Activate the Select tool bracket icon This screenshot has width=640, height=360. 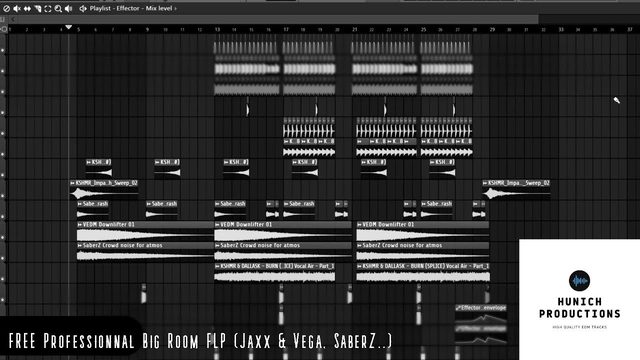click(x=48, y=8)
